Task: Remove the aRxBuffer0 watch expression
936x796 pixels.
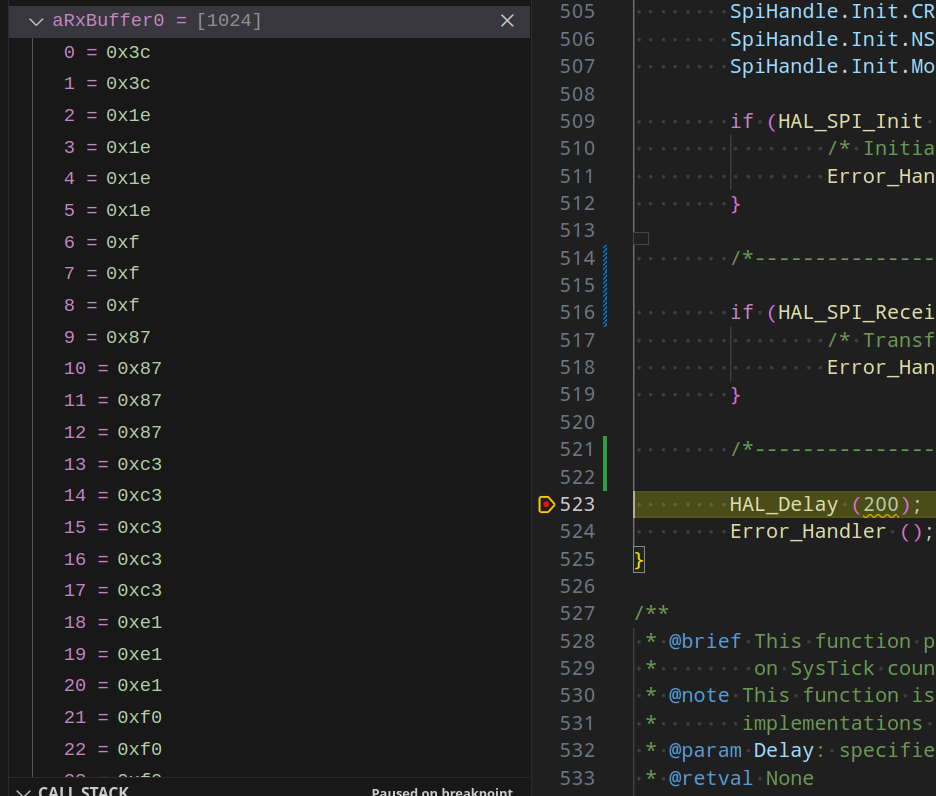Action: pyautogui.click(x=507, y=21)
